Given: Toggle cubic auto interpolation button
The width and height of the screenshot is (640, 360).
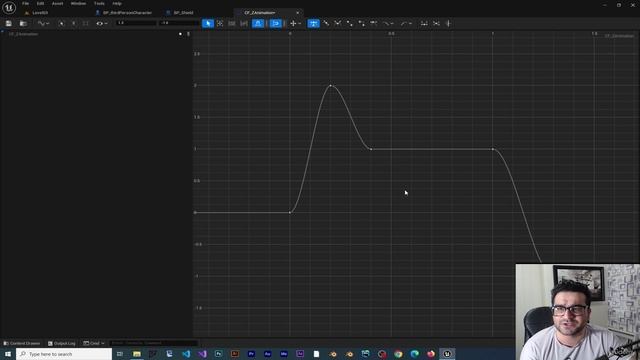Looking at the screenshot, I should click(x=313, y=24).
